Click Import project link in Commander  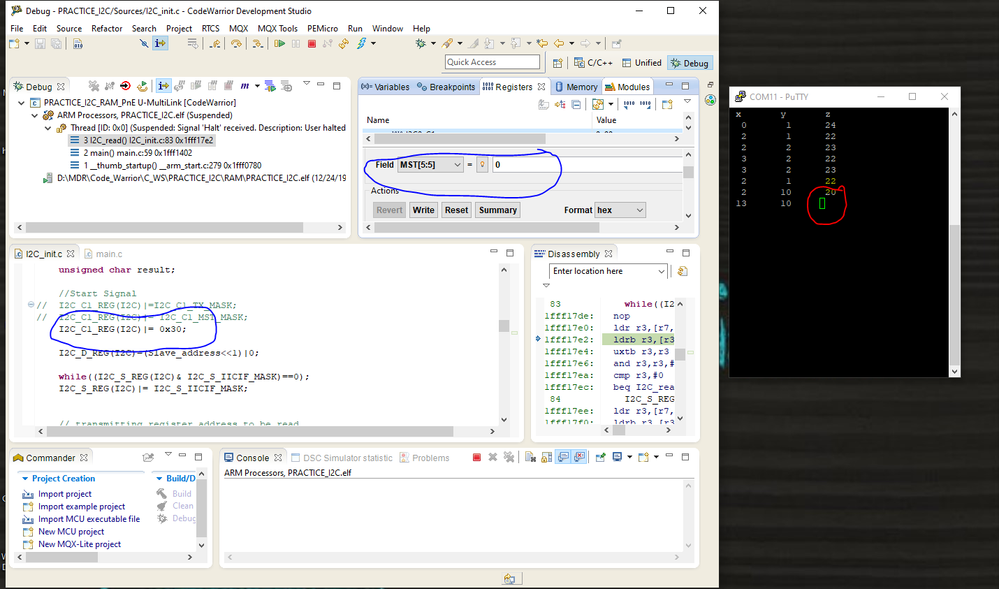(x=64, y=494)
